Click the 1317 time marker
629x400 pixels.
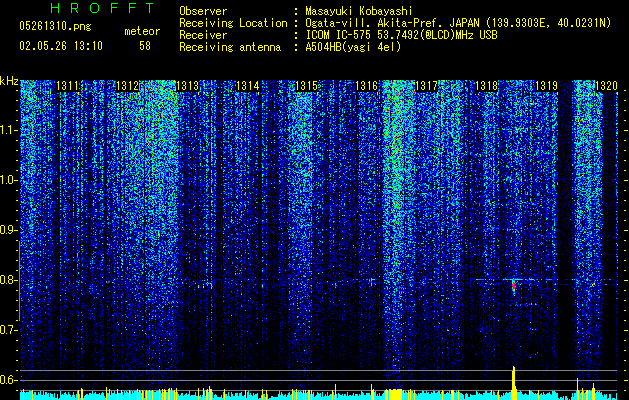coord(426,86)
